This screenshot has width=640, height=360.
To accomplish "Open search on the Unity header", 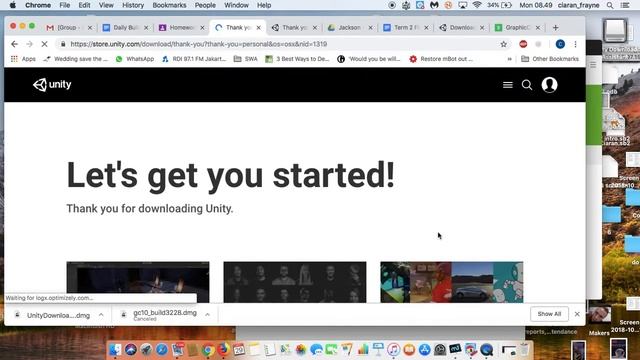I will point(527,85).
